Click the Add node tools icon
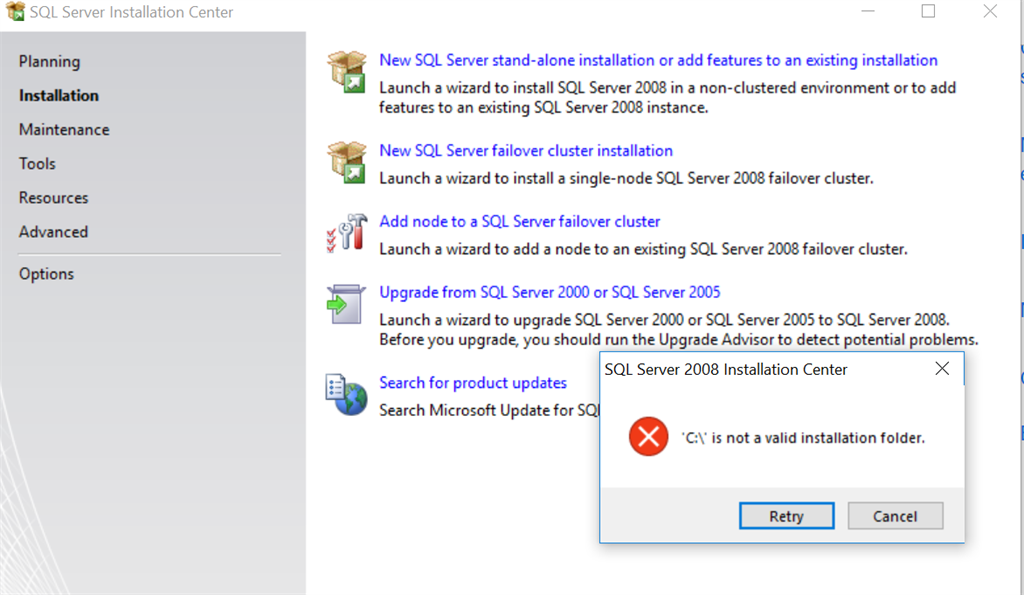This screenshot has width=1024, height=595. 347,233
